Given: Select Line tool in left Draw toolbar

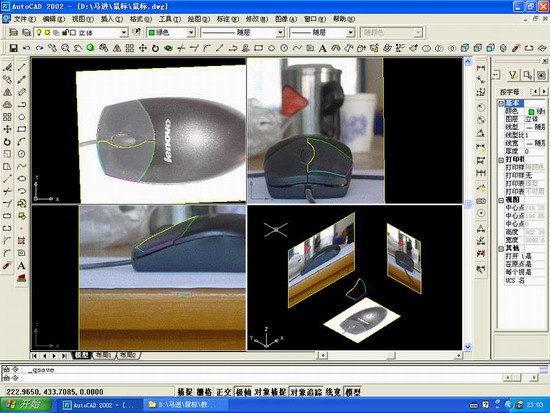Looking at the screenshot, I should [x=21, y=67].
